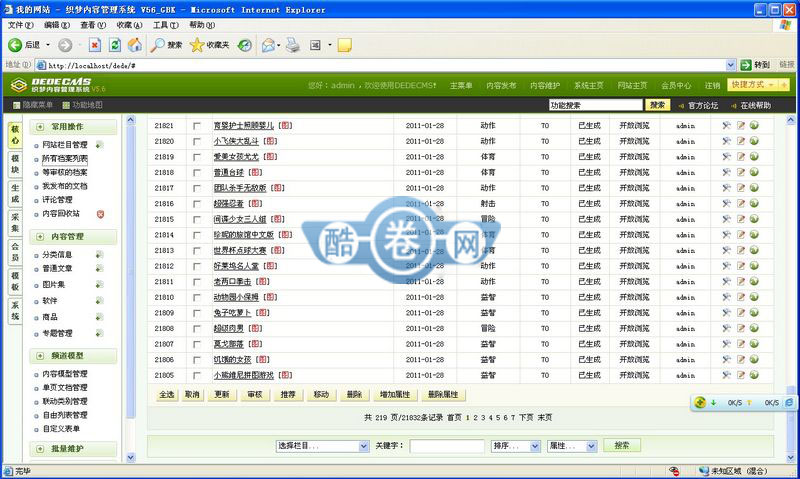800x479 pixels.
Task: Click the IE Home icon
Action: (x=135, y=45)
